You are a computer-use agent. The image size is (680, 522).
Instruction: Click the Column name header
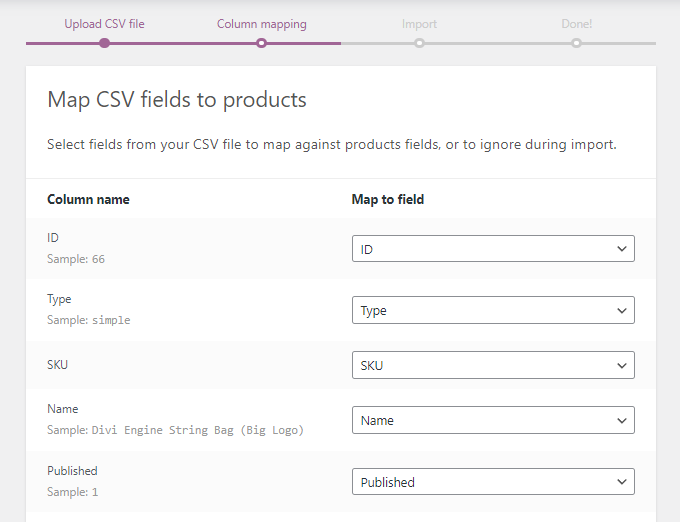88,199
